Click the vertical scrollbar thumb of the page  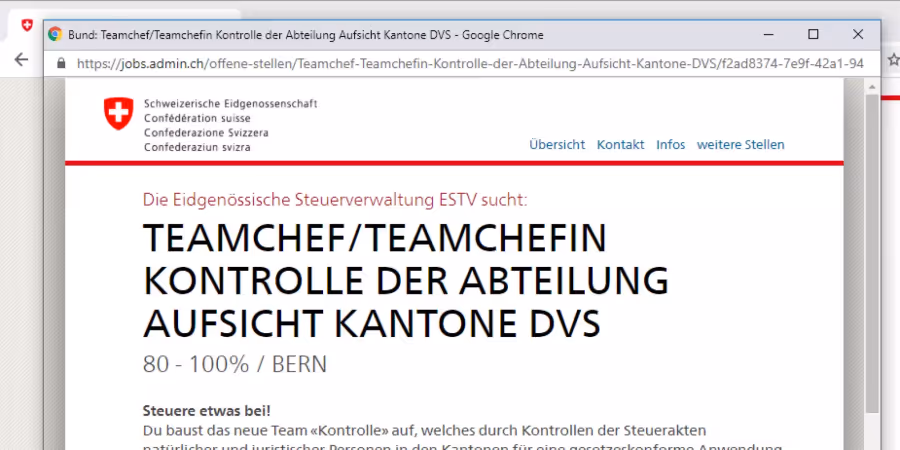pos(872,254)
